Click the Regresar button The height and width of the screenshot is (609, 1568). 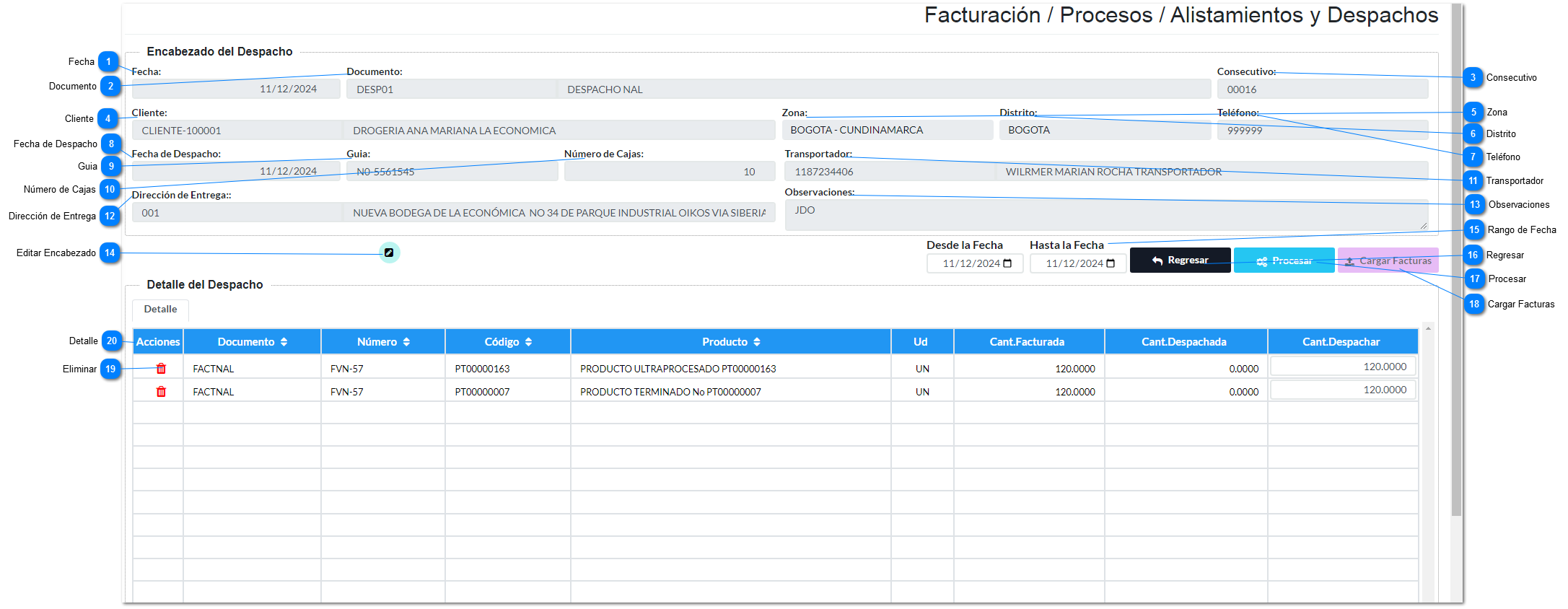tap(1180, 260)
